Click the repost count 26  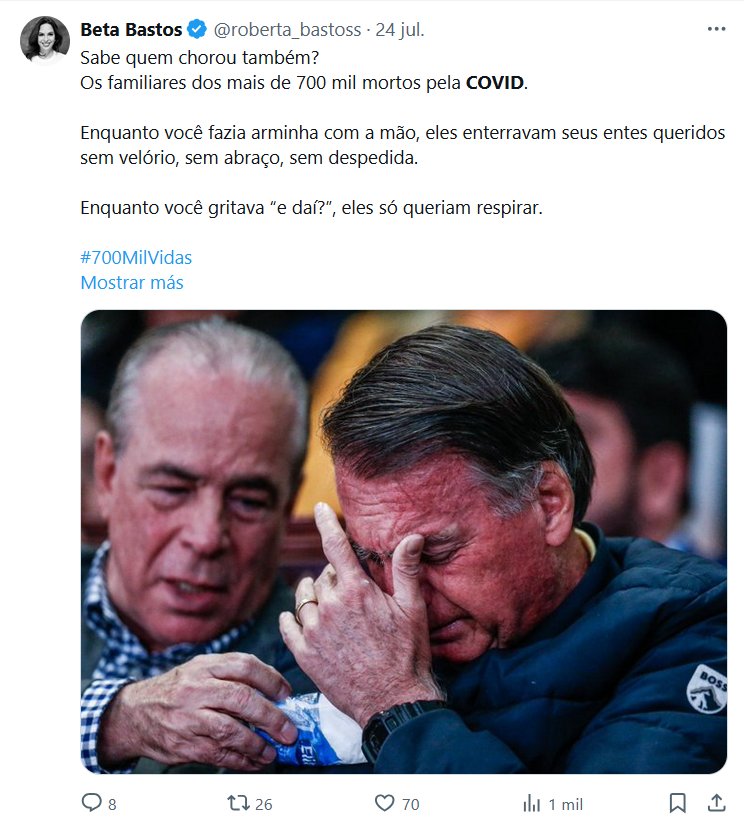point(263,804)
